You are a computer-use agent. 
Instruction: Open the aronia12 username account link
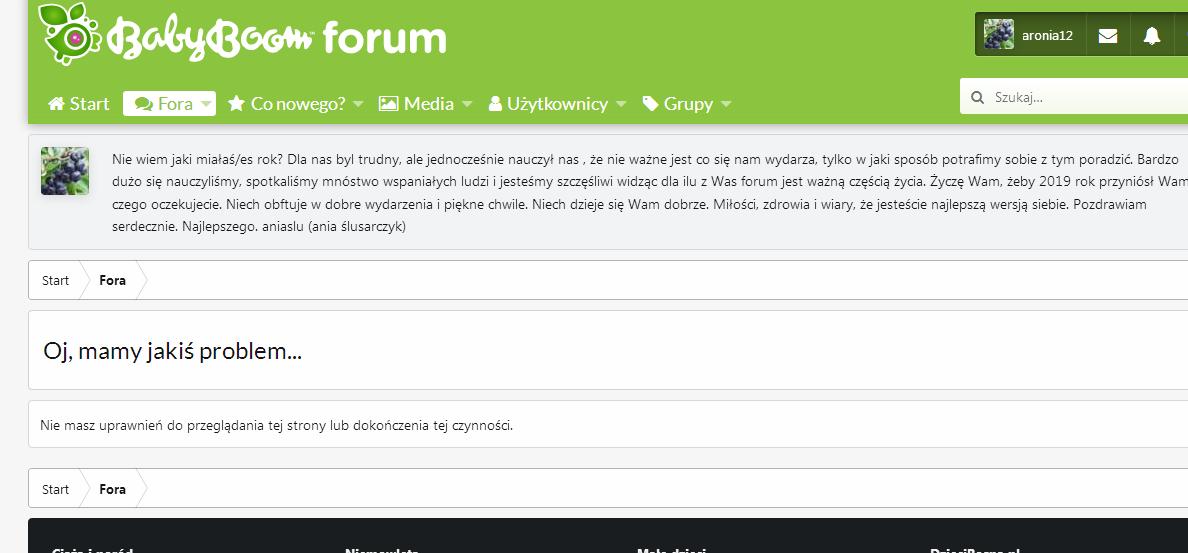click(1047, 35)
